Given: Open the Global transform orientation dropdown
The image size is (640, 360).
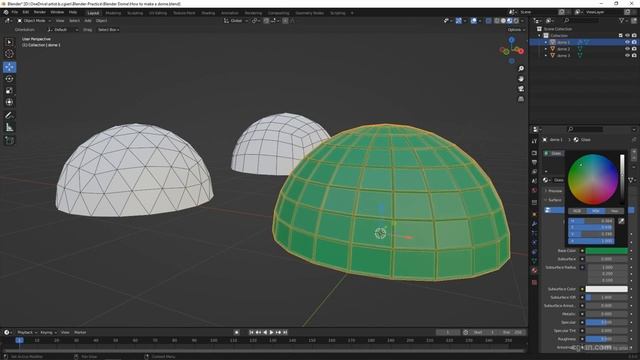Looking at the screenshot, I should [x=236, y=20].
